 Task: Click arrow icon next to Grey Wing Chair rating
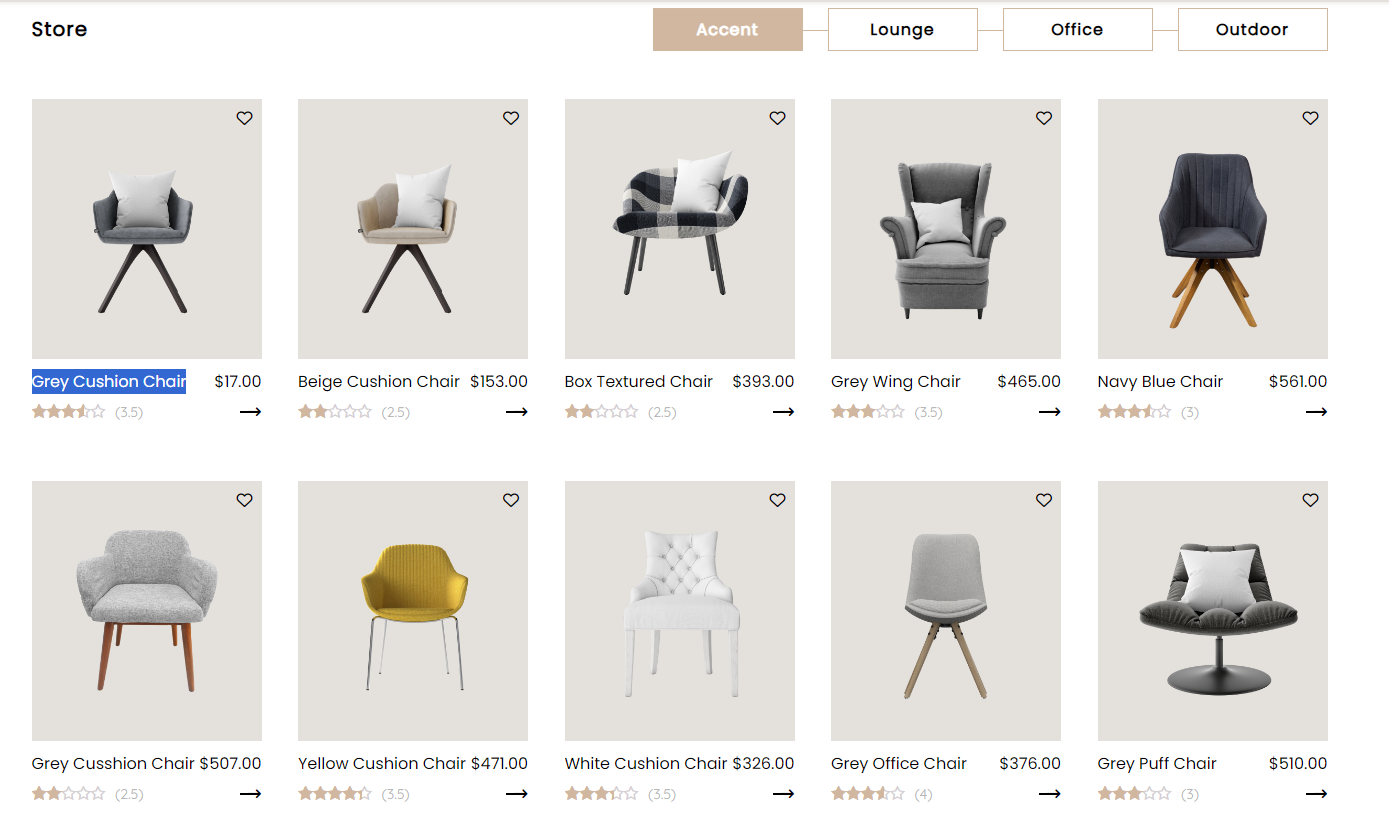click(1049, 412)
